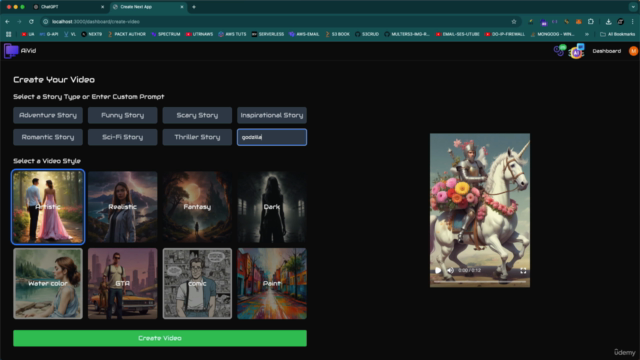This screenshot has height=360, width=640.
Task: Click the user avatar in AiVid header
Action: 633,51
